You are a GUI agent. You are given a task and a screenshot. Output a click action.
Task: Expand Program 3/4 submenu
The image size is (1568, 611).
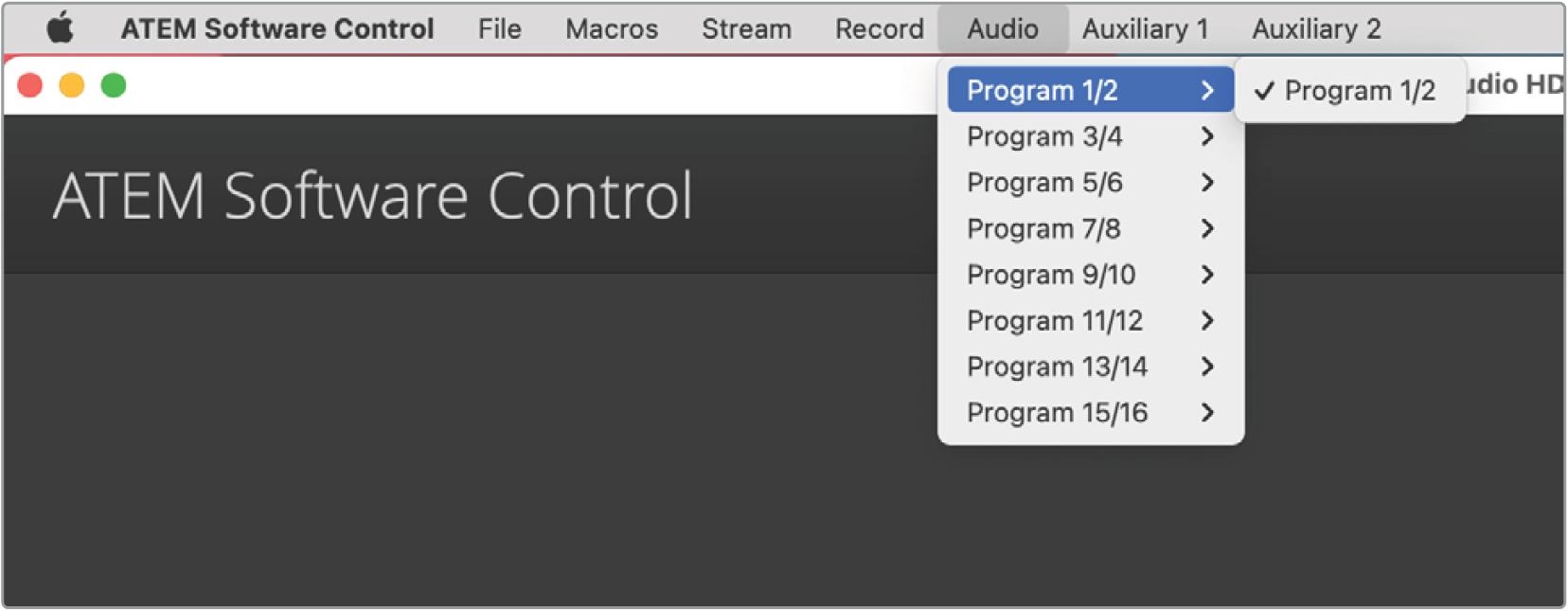(1091, 136)
